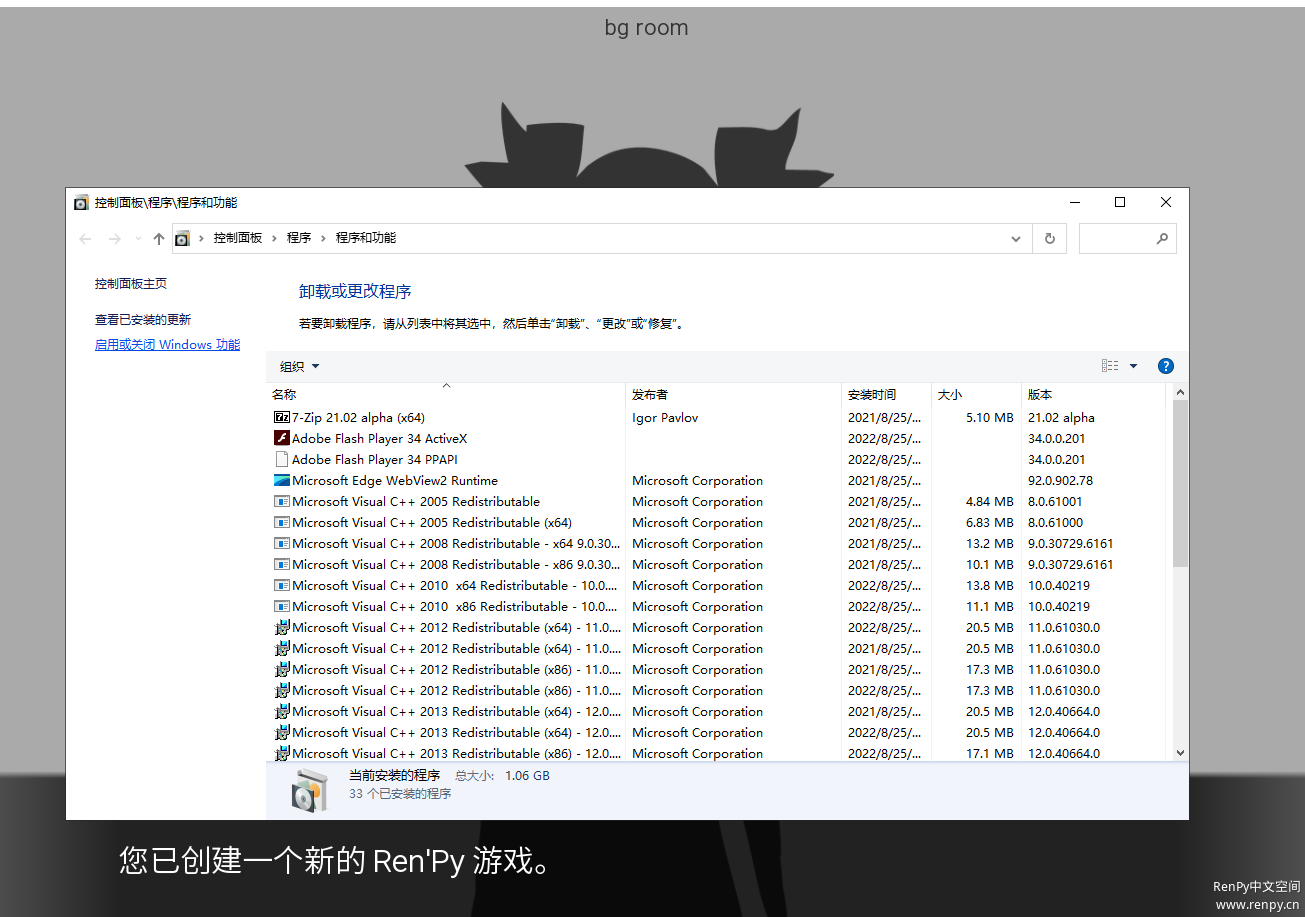Sort by the 版本 column header
1305x917 pixels.
pos(1094,394)
